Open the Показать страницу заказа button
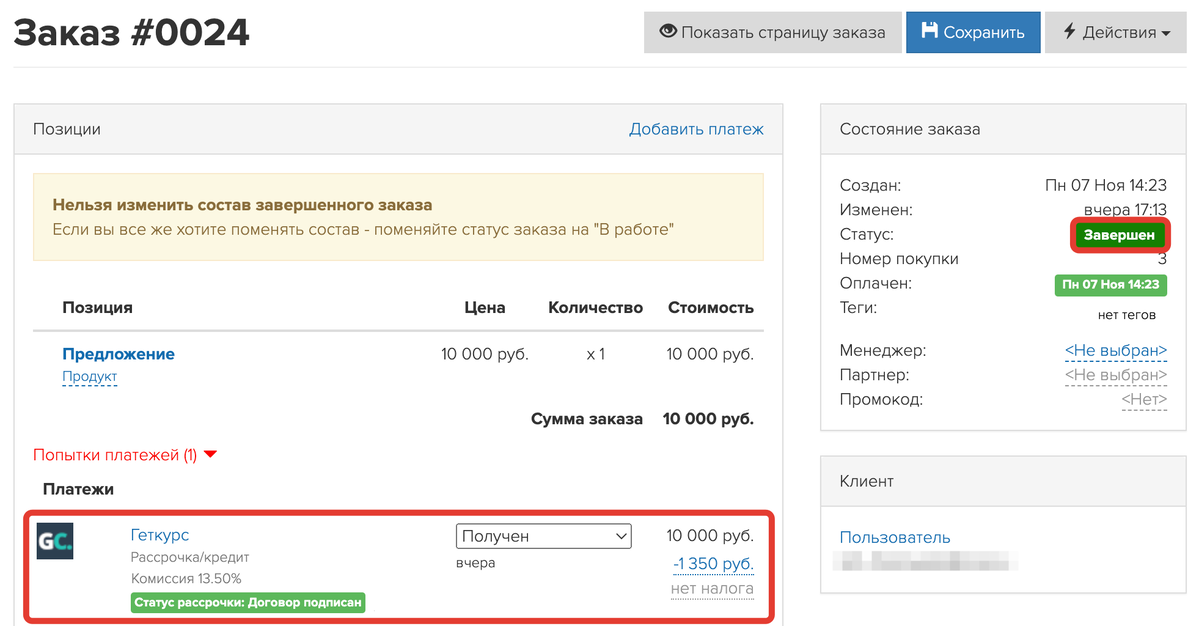Image resolution: width=1199 pixels, height=626 pixels. click(x=772, y=32)
